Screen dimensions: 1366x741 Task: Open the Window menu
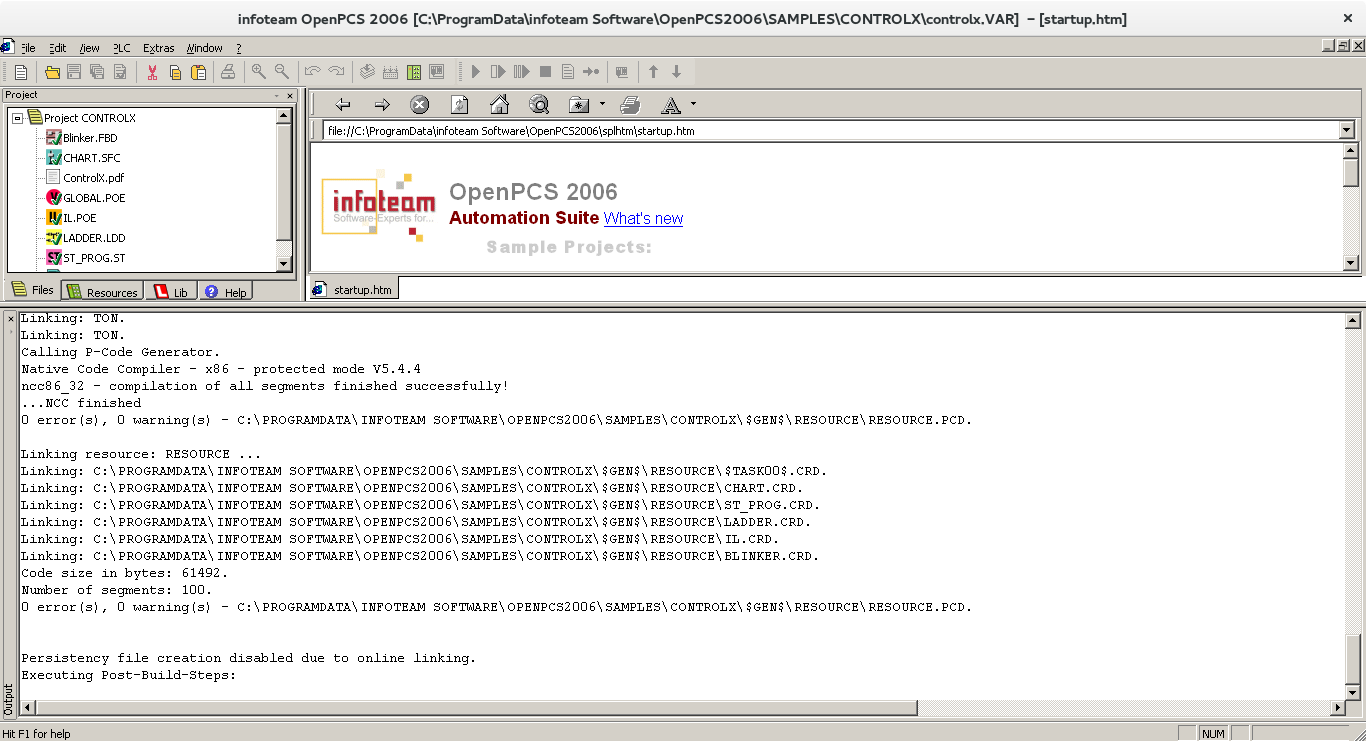(x=205, y=48)
